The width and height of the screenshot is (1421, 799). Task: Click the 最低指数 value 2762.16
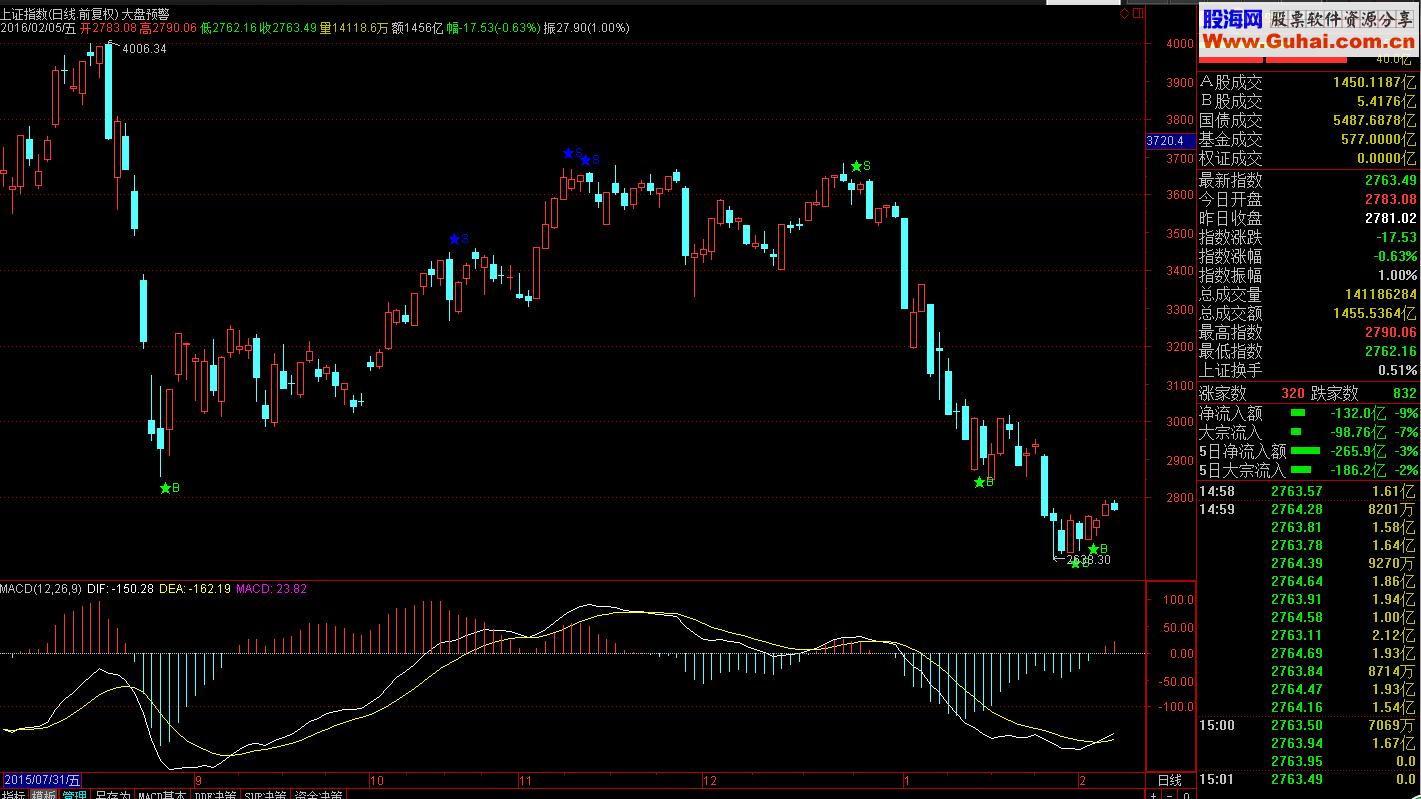click(x=1391, y=352)
